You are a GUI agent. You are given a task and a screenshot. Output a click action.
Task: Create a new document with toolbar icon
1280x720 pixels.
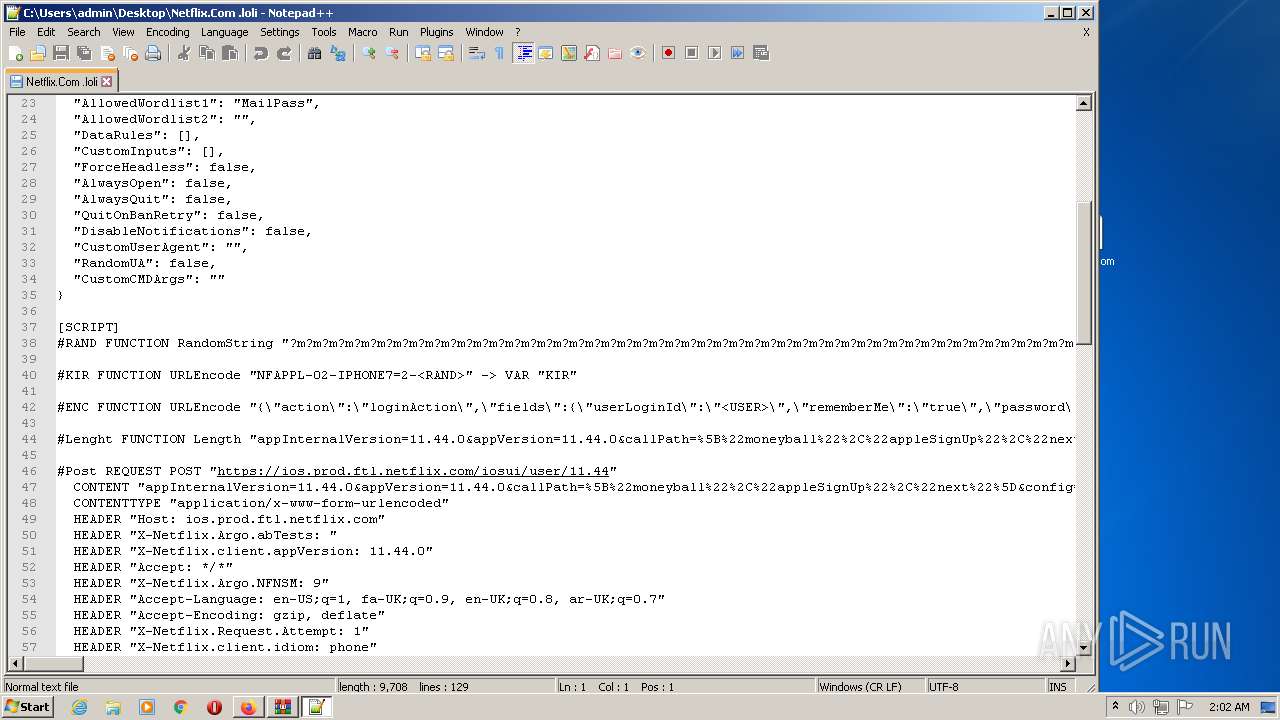coord(16,53)
